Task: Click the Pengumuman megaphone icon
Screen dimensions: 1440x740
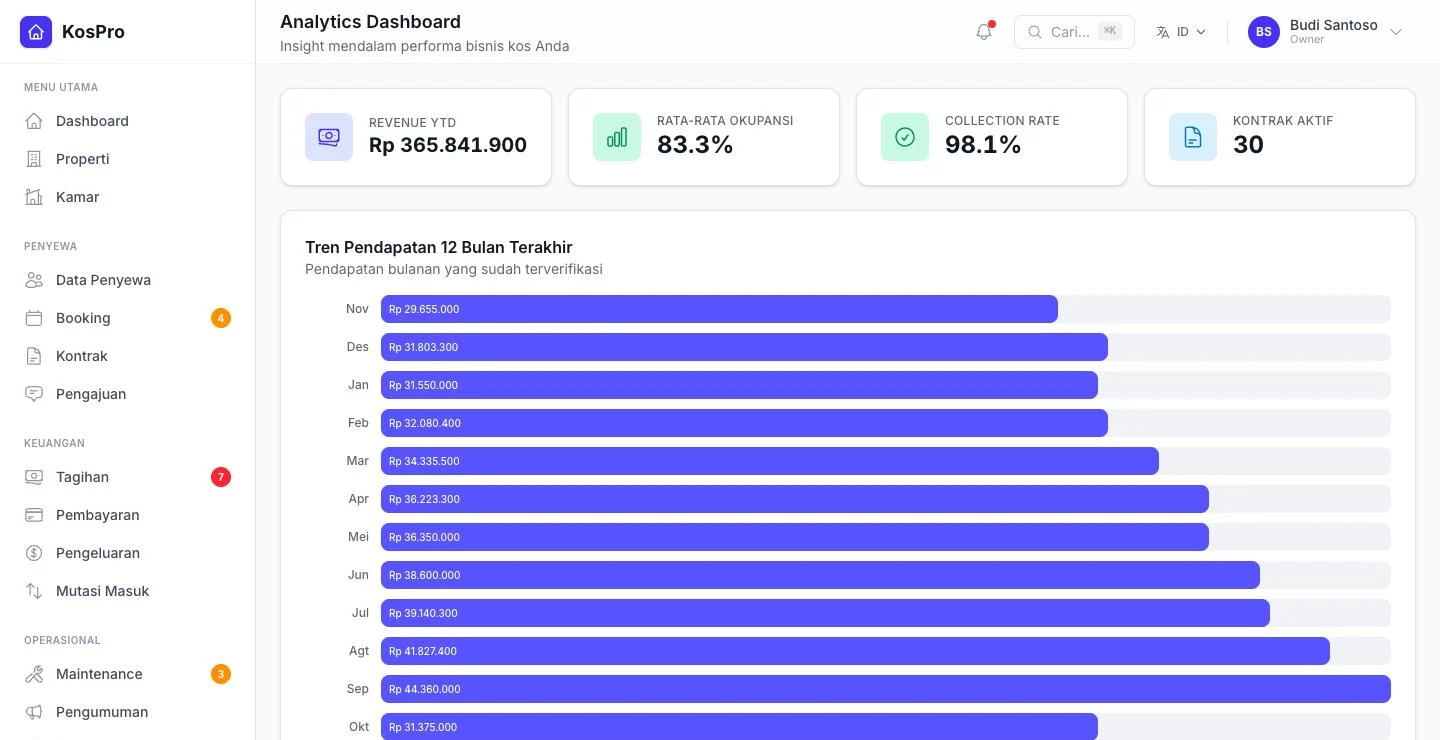Action: click(x=34, y=712)
